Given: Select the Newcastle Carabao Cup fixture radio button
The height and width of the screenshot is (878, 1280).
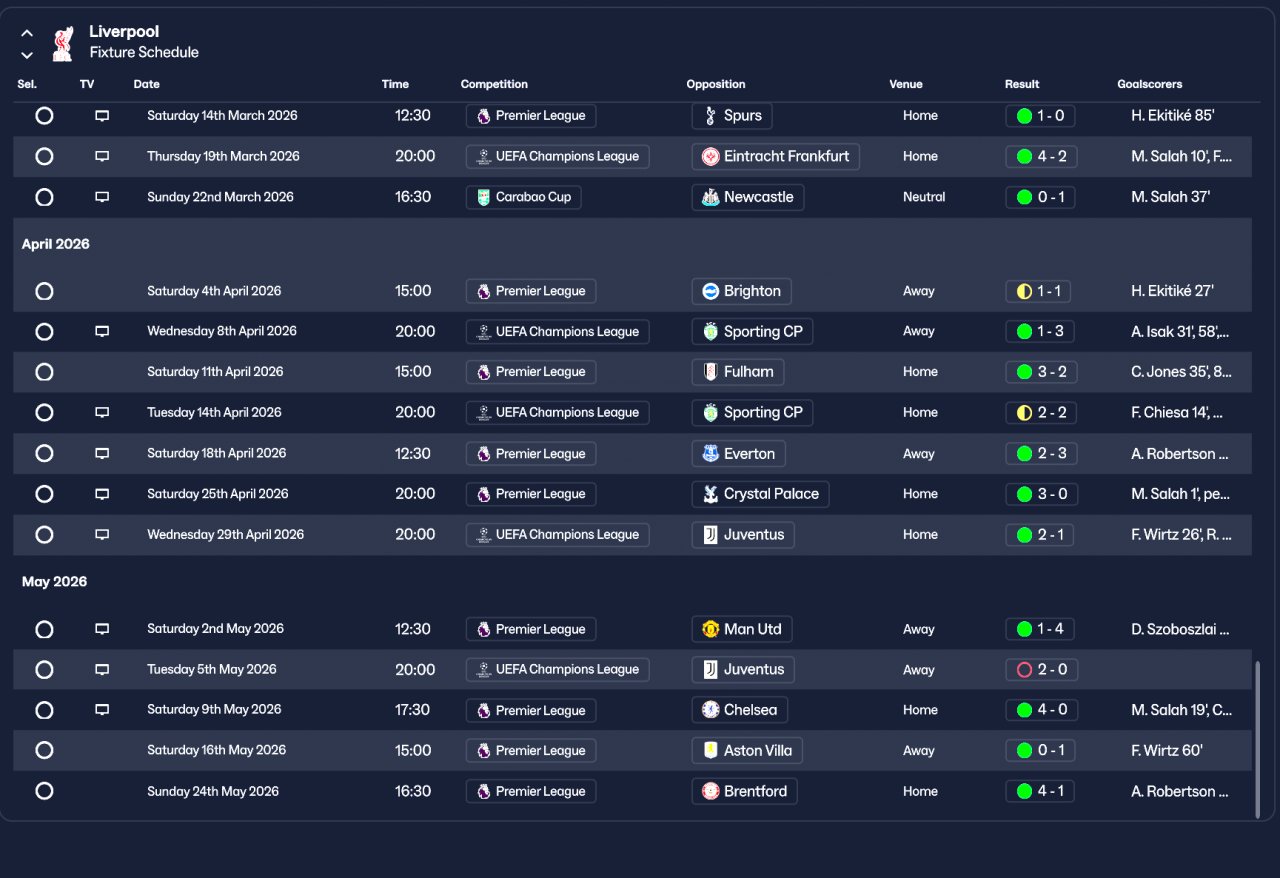Looking at the screenshot, I should (x=44, y=197).
